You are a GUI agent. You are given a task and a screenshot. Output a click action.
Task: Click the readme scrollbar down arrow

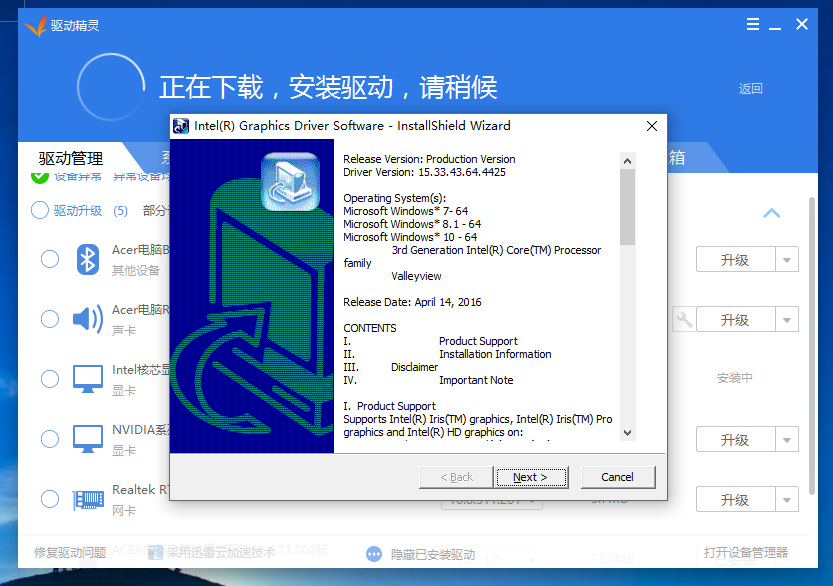pyautogui.click(x=628, y=432)
